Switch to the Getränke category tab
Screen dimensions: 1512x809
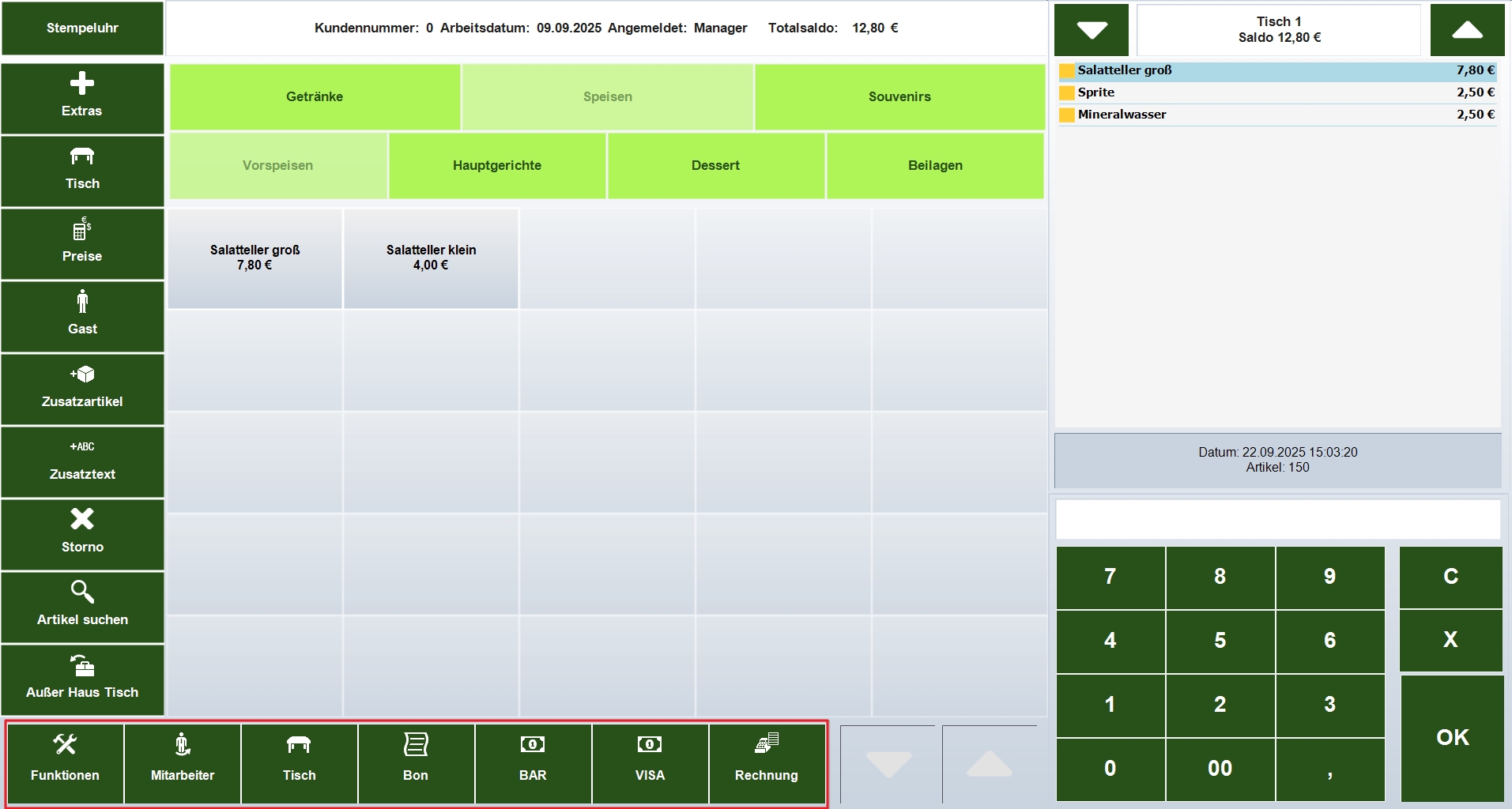(x=315, y=96)
